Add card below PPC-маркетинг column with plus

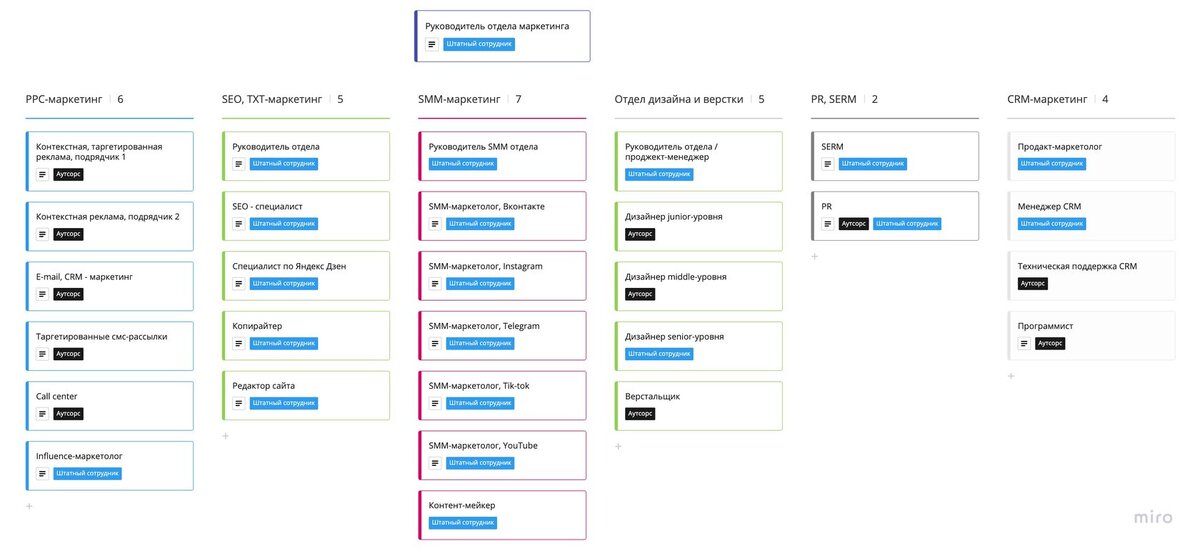click(x=29, y=506)
